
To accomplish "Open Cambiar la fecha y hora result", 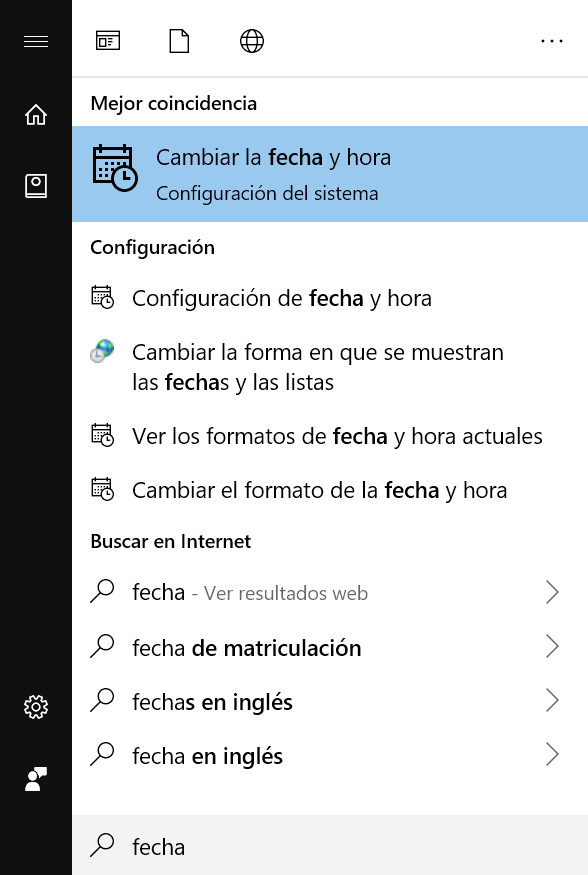I will [x=330, y=174].
